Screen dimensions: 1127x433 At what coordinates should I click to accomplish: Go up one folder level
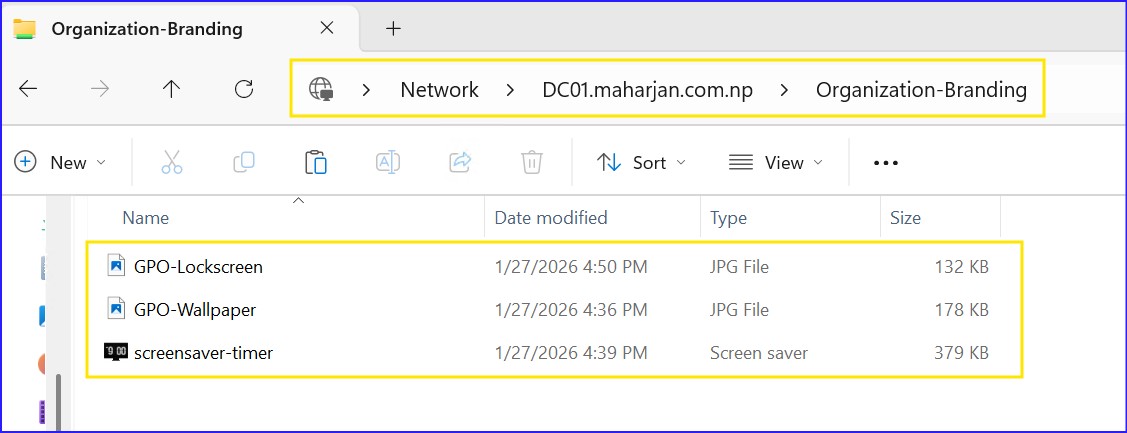point(171,89)
